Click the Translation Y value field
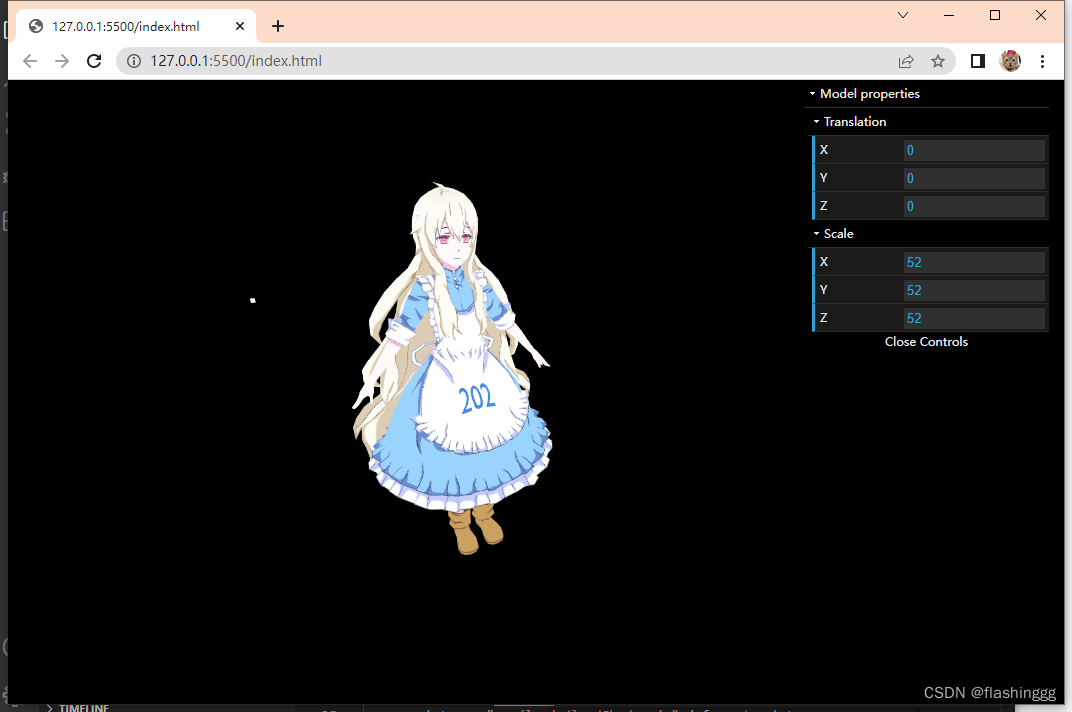 coord(974,179)
